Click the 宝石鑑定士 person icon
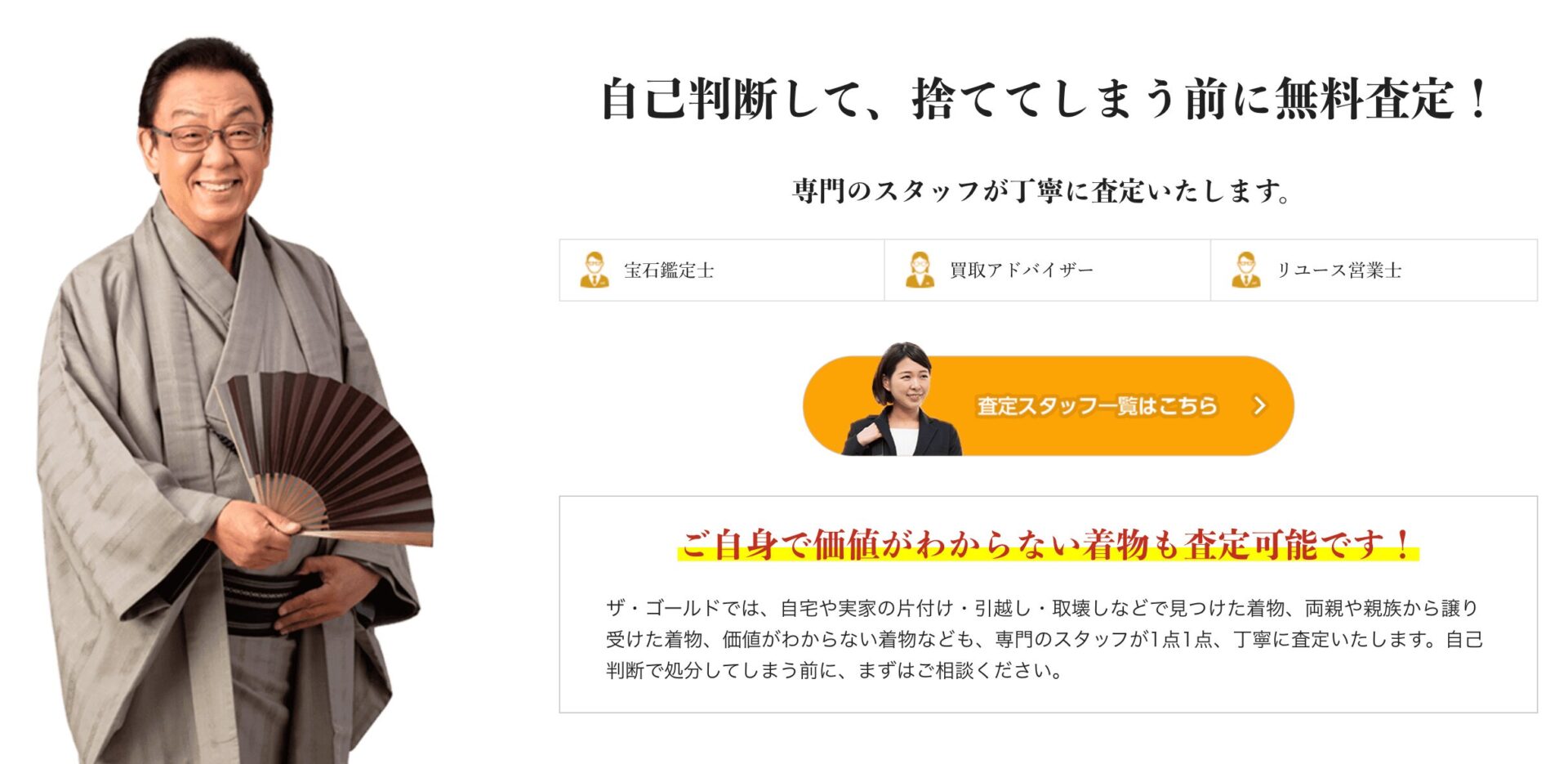The image size is (1568, 764). (595, 270)
